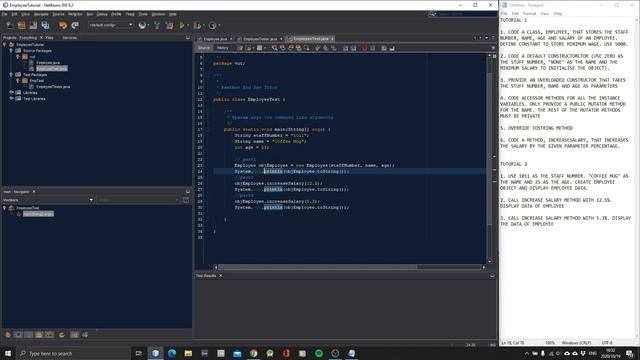Open the default config dropdown
The width and height of the screenshot is (640, 360).
point(111,25)
